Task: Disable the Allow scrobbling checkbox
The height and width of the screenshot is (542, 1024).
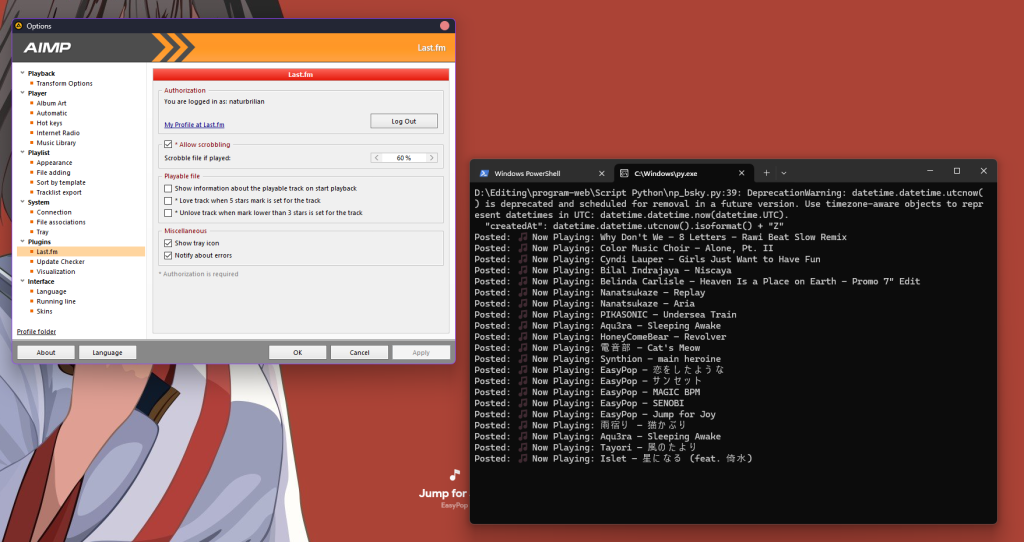Action: click(168, 144)
